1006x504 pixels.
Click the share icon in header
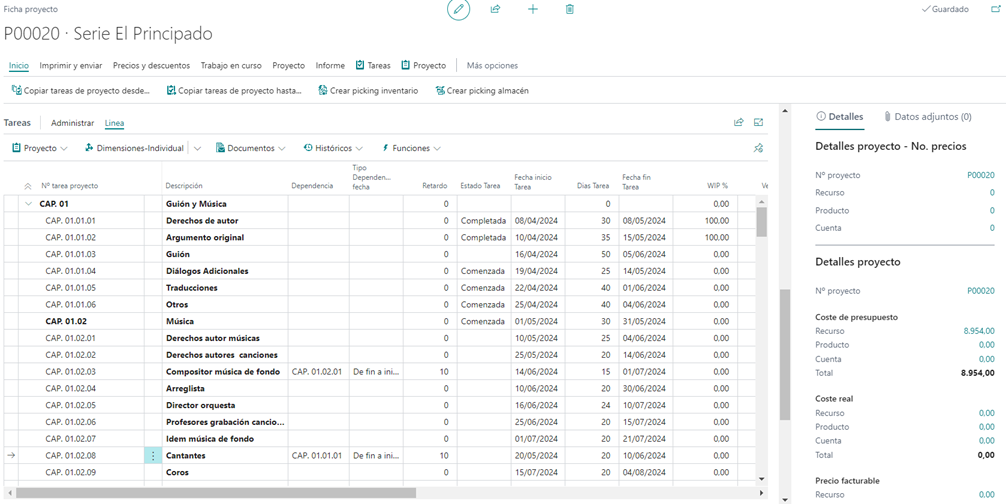(x=495, y=10)
